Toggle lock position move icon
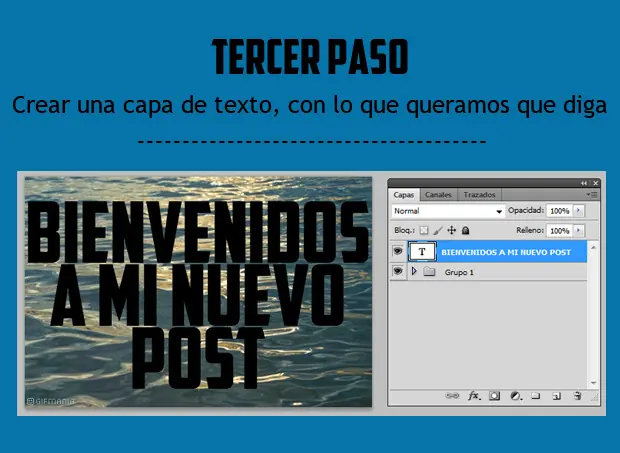Image resolution: width=620 pixels, height=453 pixels. point(452,230)
